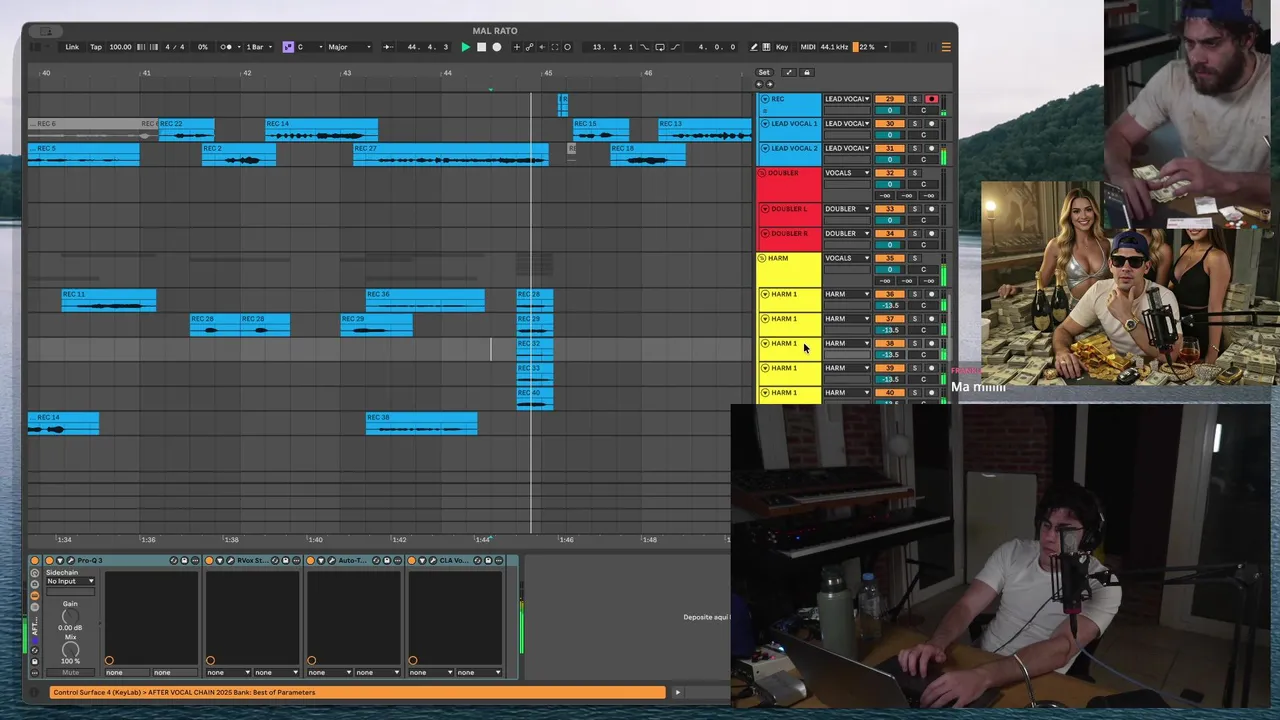The height and width of the screenshot is (720, 1280).
Task: Select the REC 14 clip on LEAD VOCAL 1
Action: 322,130
